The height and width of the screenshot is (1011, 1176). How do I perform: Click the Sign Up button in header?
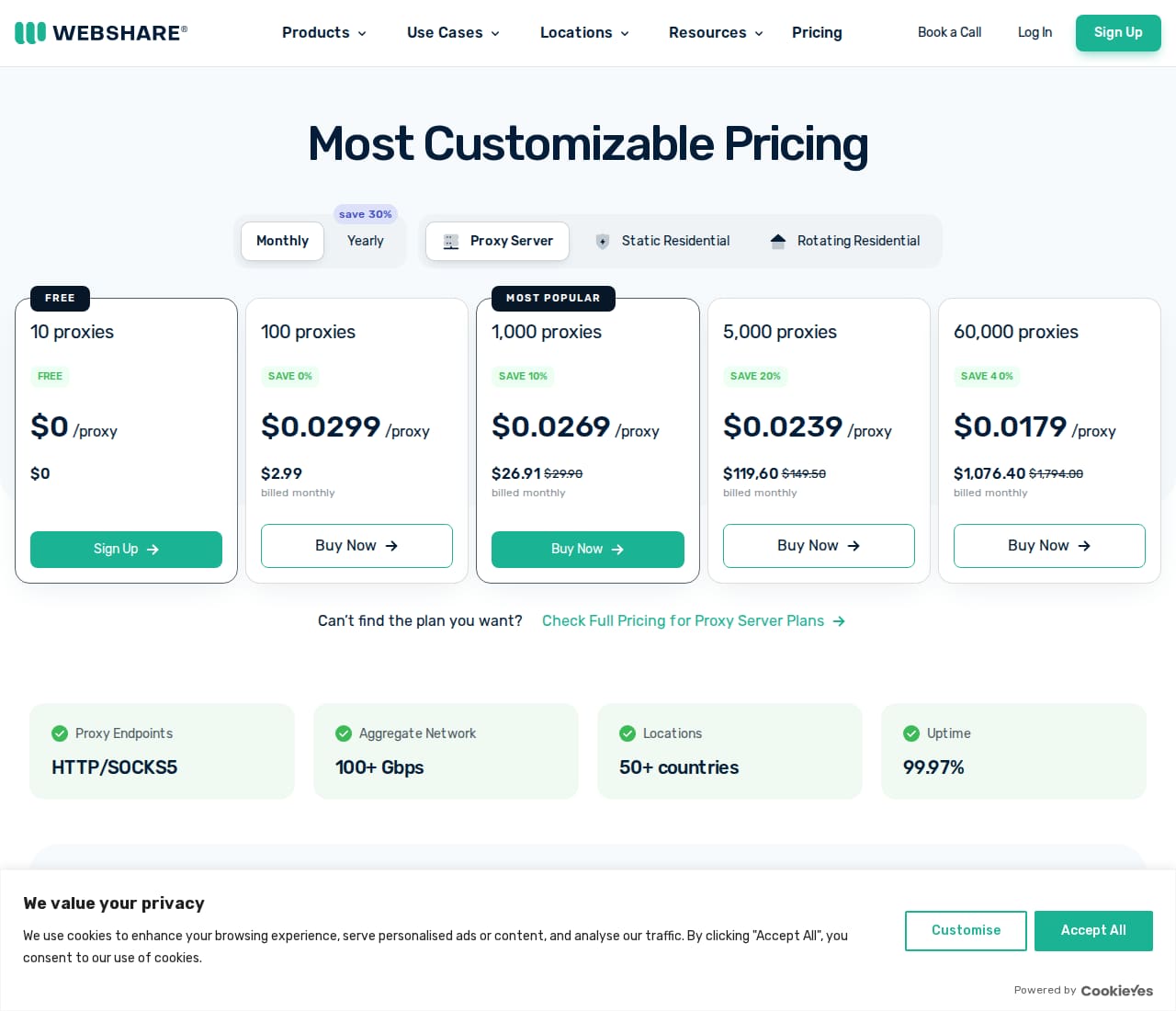coord(1118,32)
